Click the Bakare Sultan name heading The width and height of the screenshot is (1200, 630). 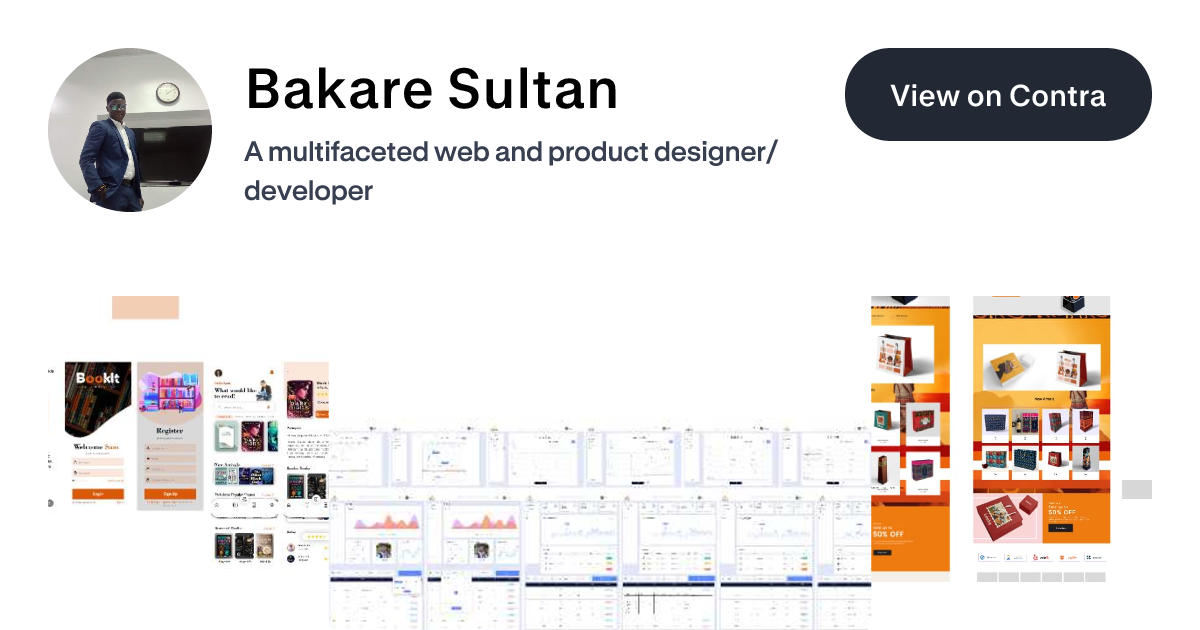[x=431, y=89]
